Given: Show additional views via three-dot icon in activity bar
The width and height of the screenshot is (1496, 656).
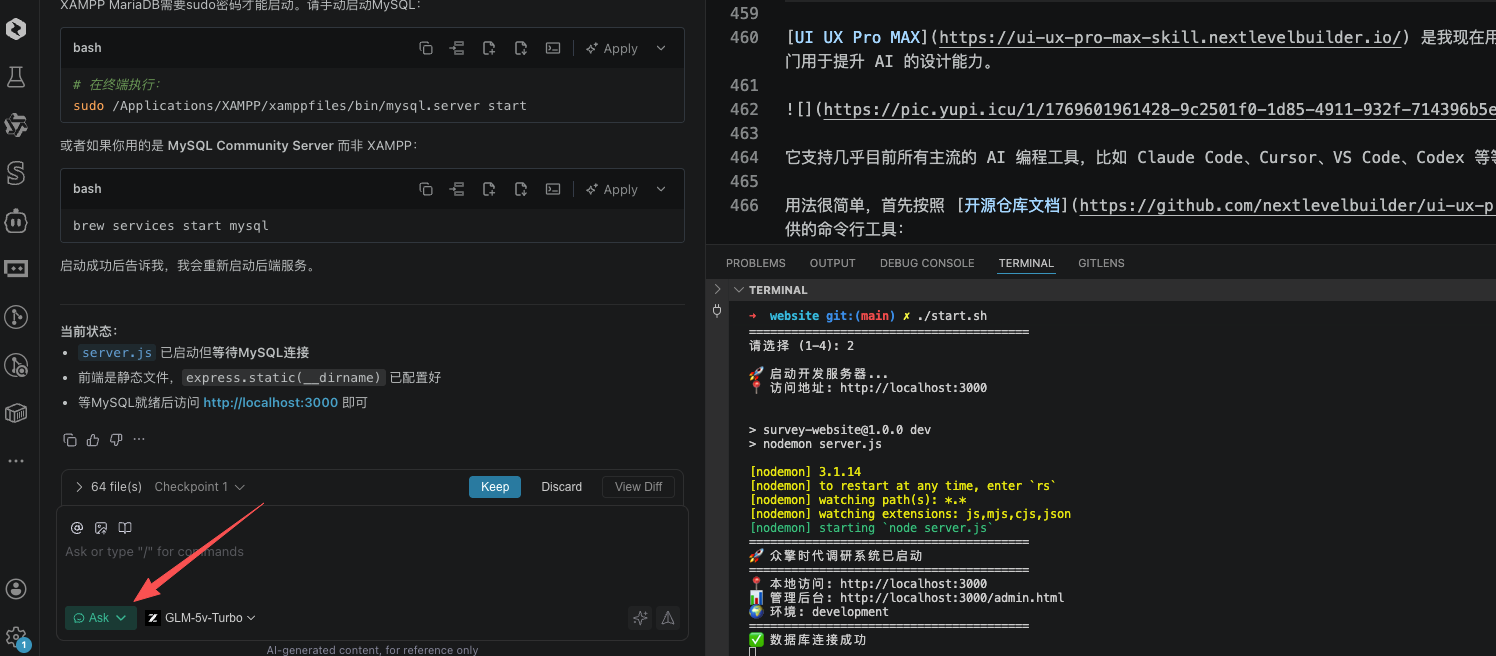Looking at the screenshot, I should 16,461.
